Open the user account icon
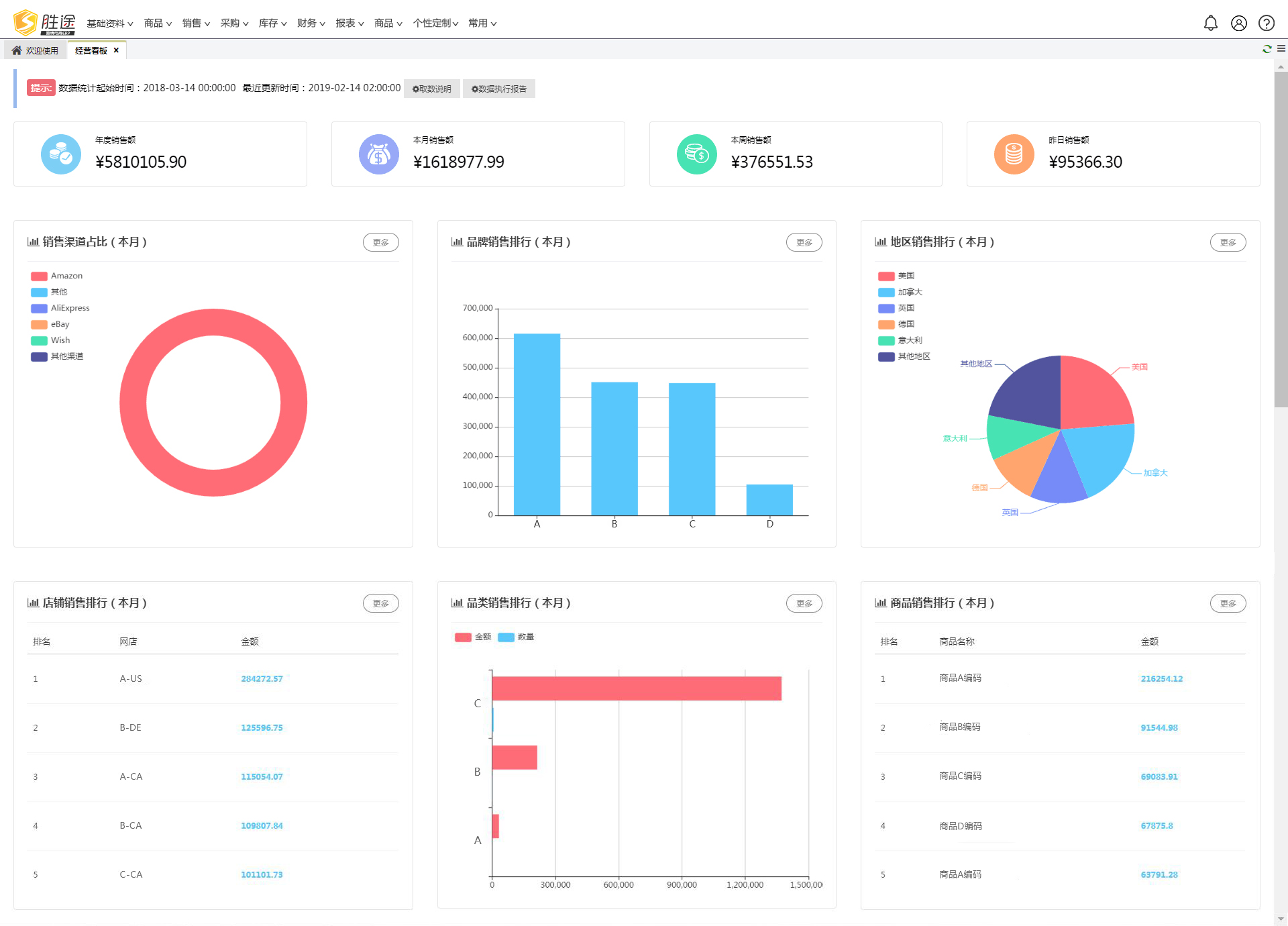 tap(1238, 23)
